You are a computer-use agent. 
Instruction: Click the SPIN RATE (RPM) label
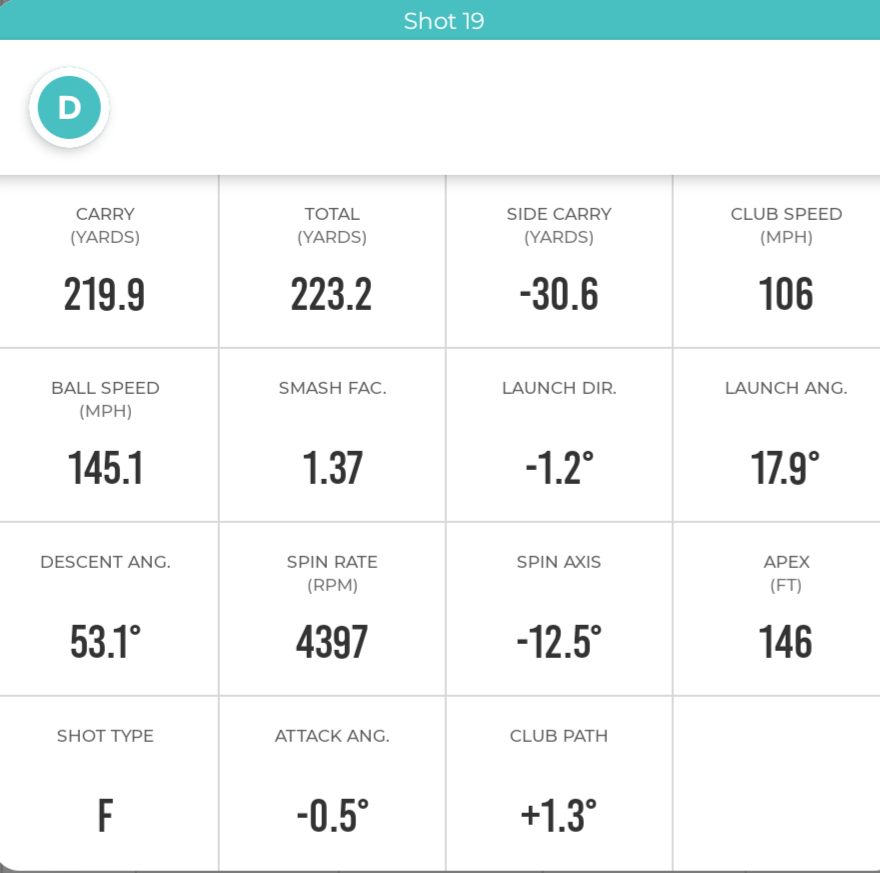[332, 573]
